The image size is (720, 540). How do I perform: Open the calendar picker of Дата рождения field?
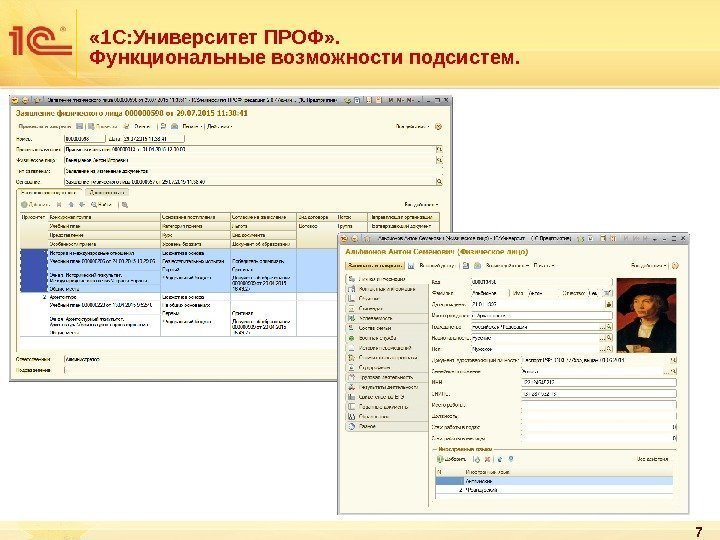(x=609, y=304)
